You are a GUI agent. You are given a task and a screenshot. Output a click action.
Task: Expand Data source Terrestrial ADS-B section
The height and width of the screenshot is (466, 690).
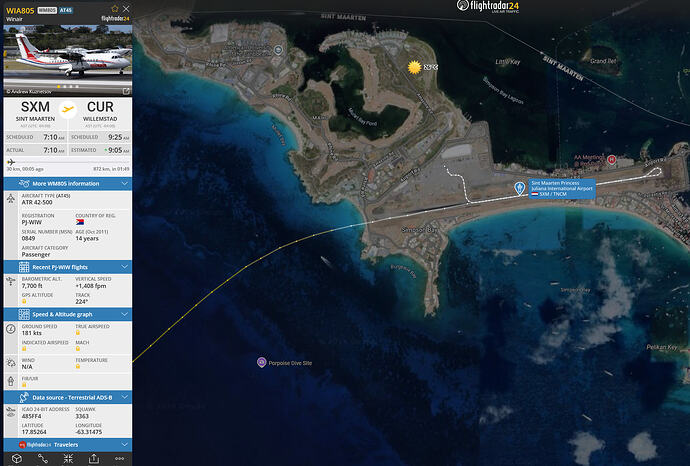click(x=68, y=397)
